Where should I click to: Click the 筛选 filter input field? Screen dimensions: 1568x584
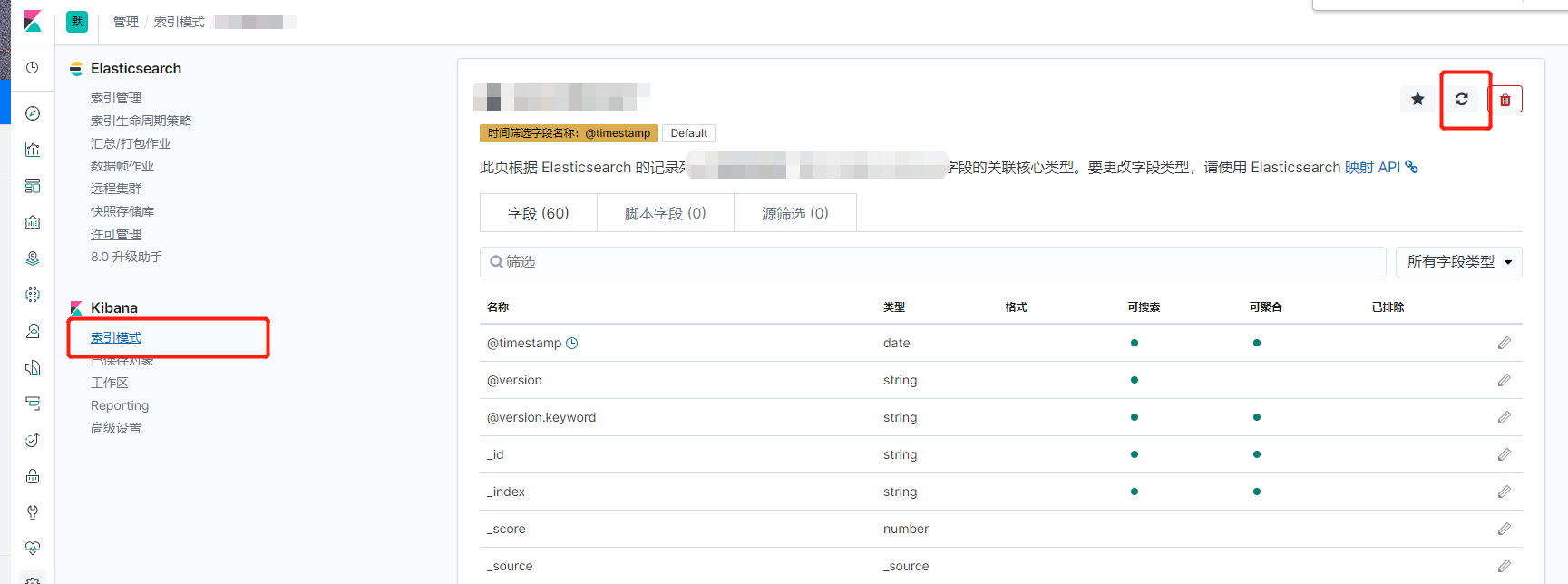coord(933,262)
